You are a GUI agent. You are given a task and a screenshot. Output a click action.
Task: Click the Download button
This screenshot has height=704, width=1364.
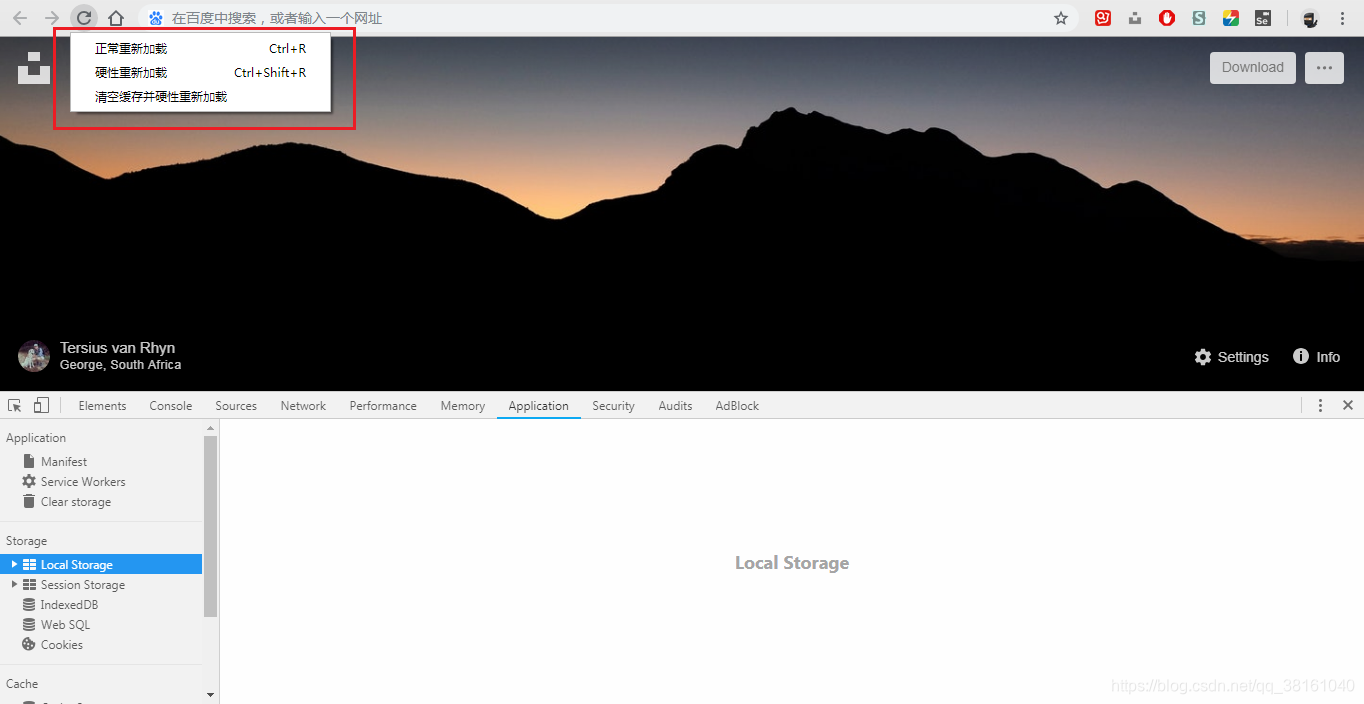[x=1253, y=68]
